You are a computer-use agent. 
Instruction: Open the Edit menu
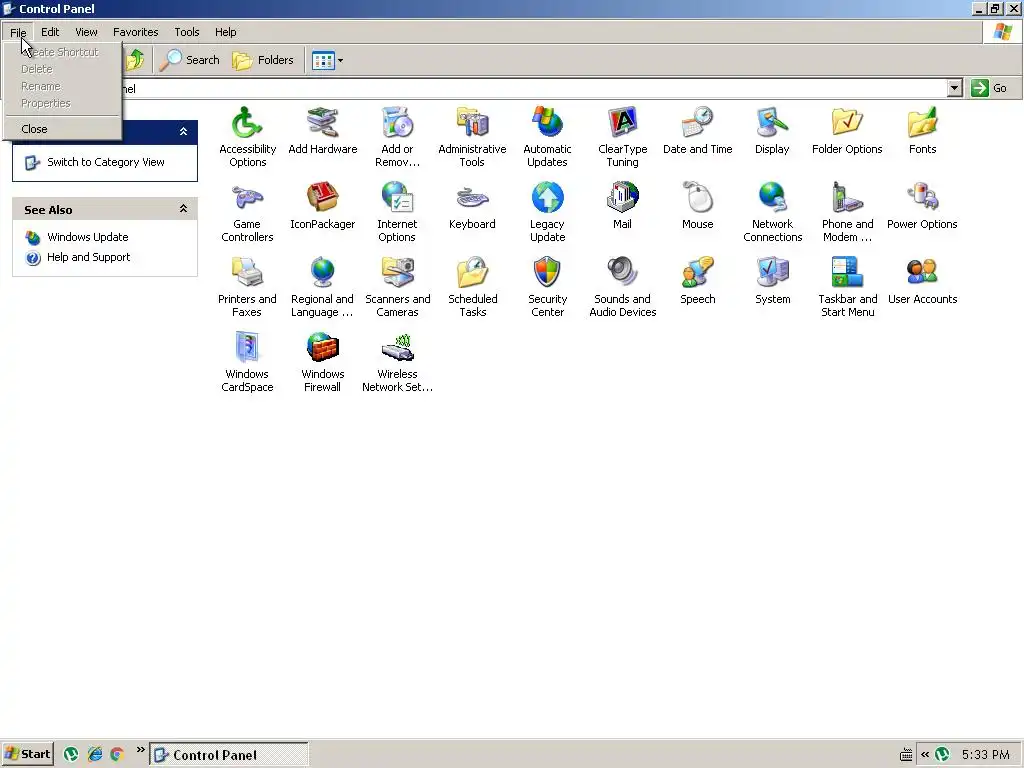(50, 32)
